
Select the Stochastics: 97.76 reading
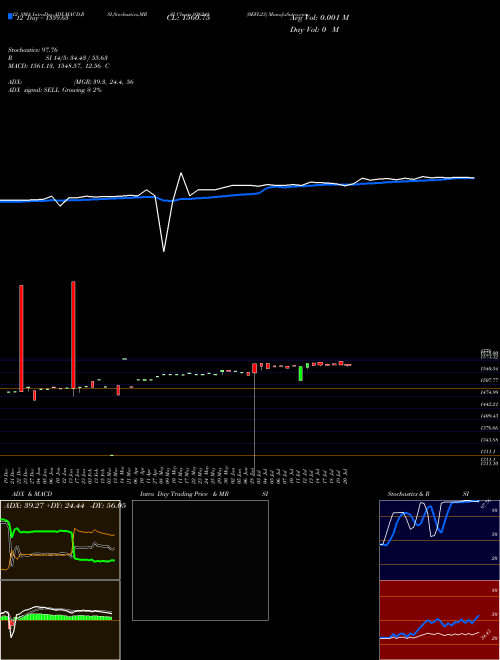point(33,50)
